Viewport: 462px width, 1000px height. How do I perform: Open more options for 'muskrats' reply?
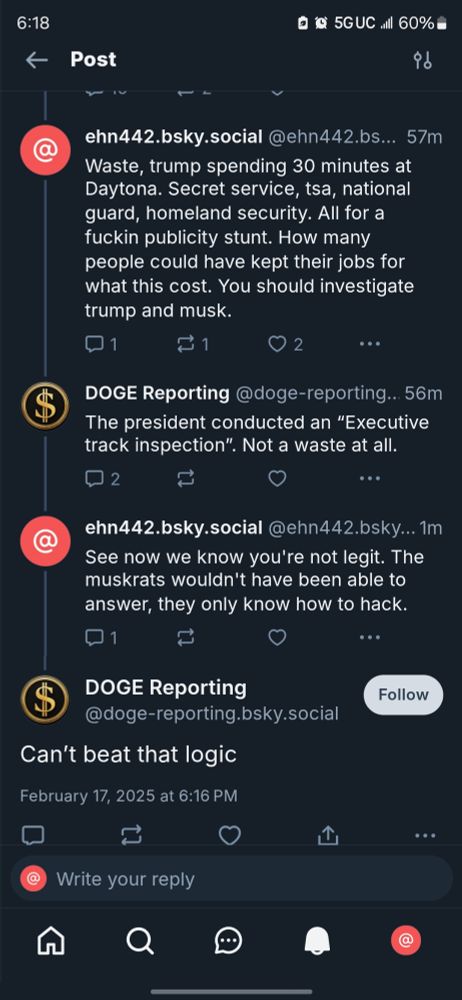click(370, 637)
